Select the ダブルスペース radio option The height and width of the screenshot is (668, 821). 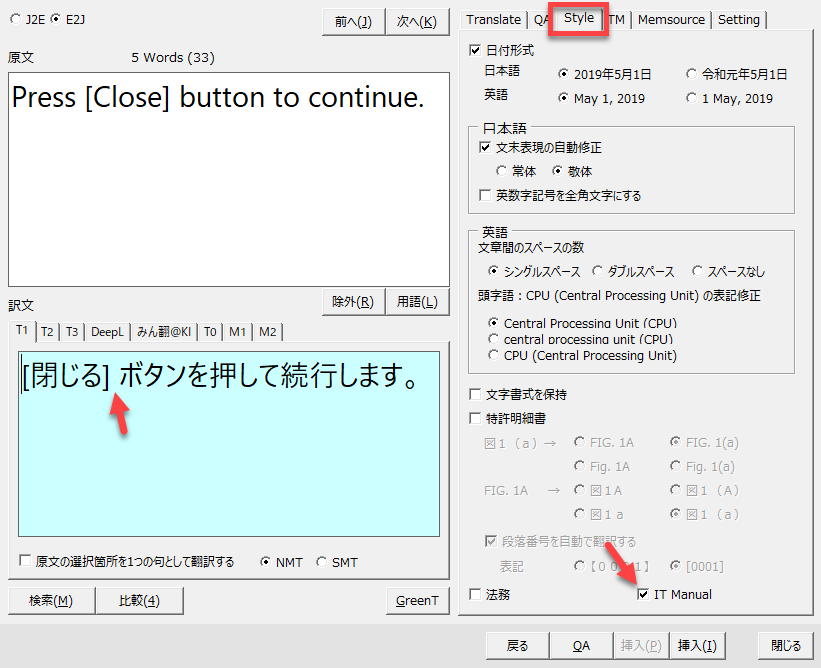pos(597,271)
